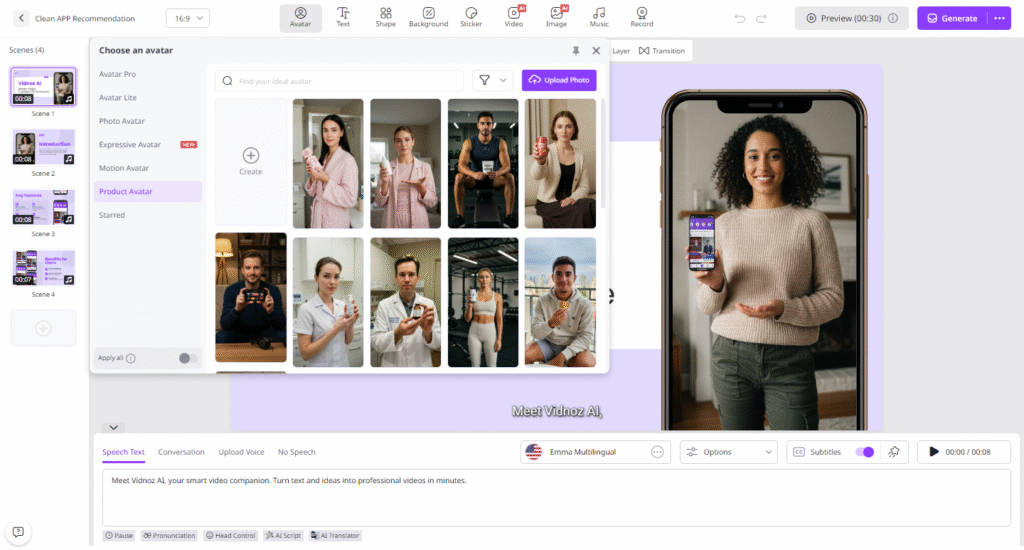The width and height of the screenshot is (1024, 550).
Task: Pin the avatar chooser panel
Action: [575, 50]
